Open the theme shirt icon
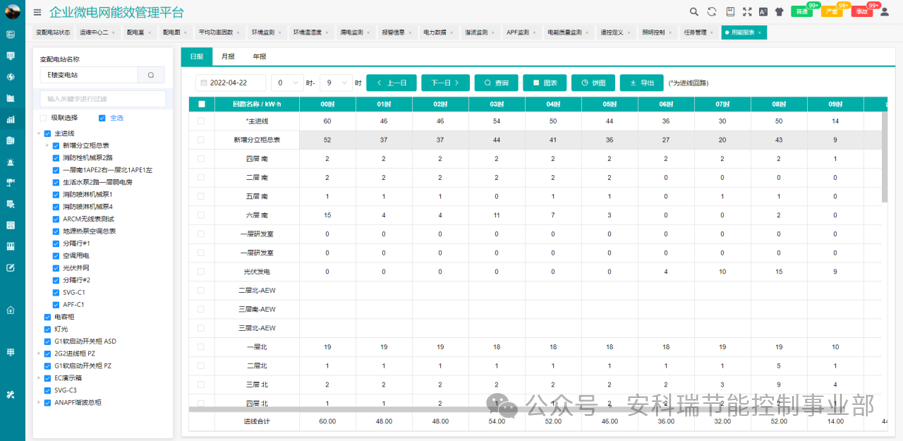Screen dimensions: 903x441 pyautogui.click(x=779, y=12)
